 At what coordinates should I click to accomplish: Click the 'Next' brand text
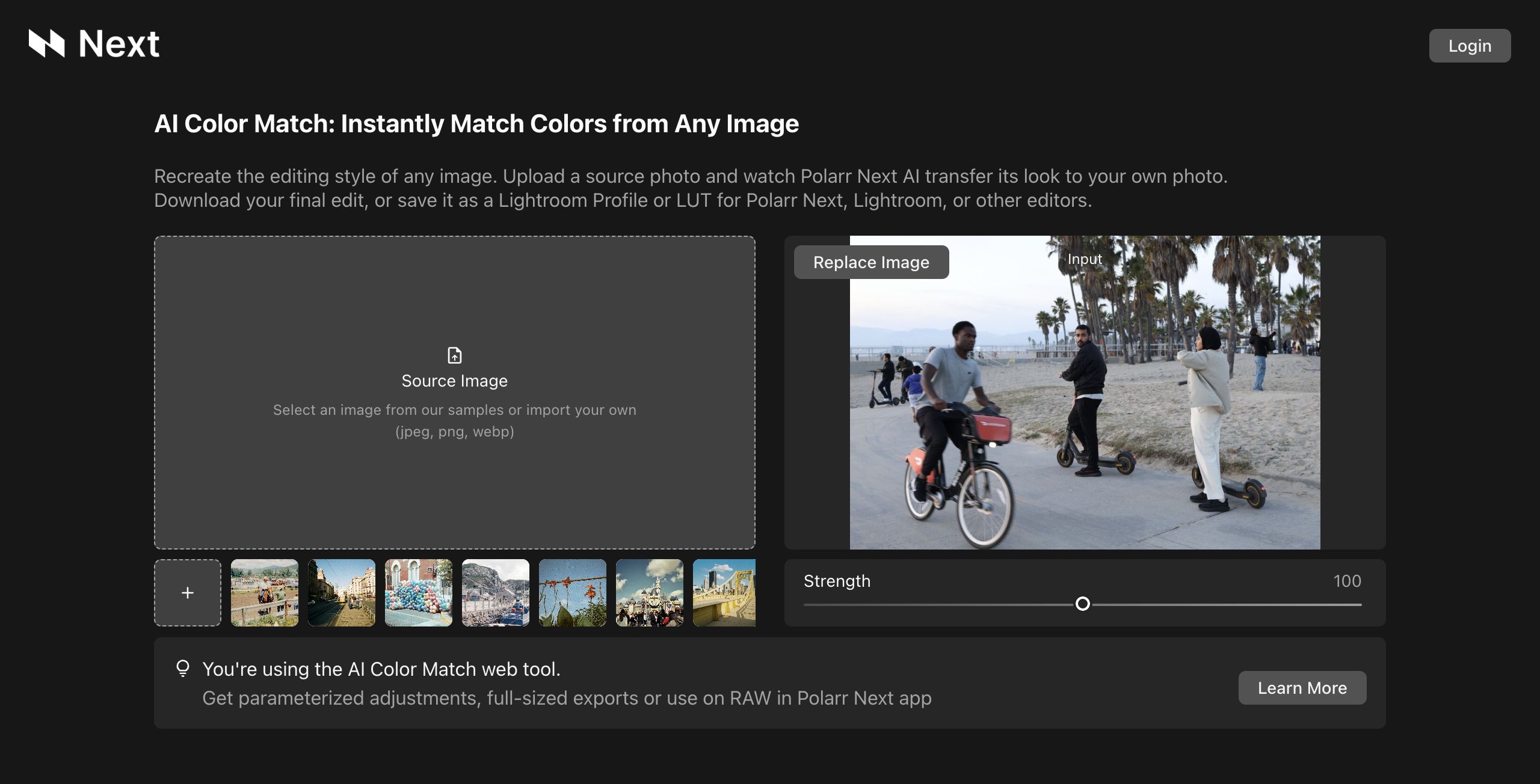coord(119,44)
